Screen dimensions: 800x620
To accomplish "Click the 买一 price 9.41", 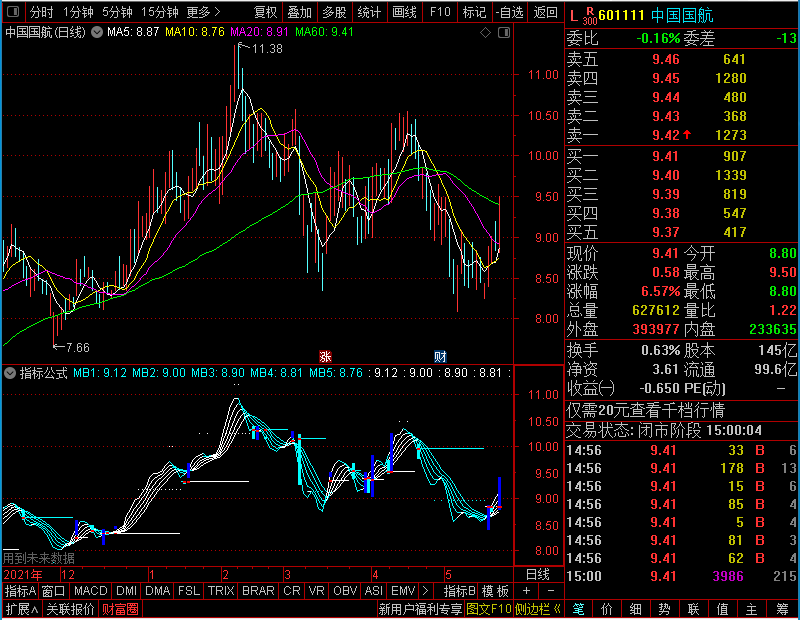I will [665, 156].
